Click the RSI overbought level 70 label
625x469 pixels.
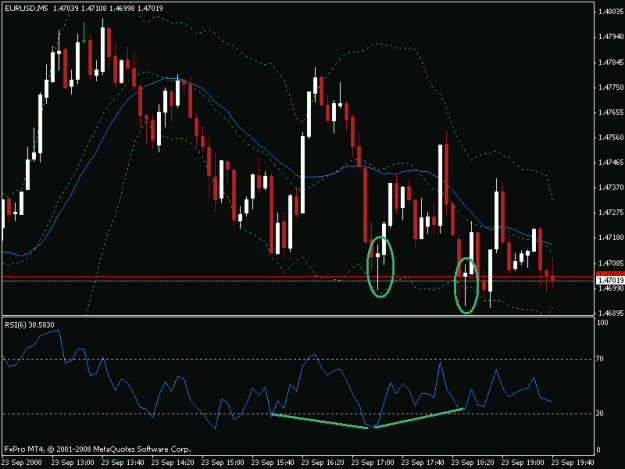click(x=600, y=359)
